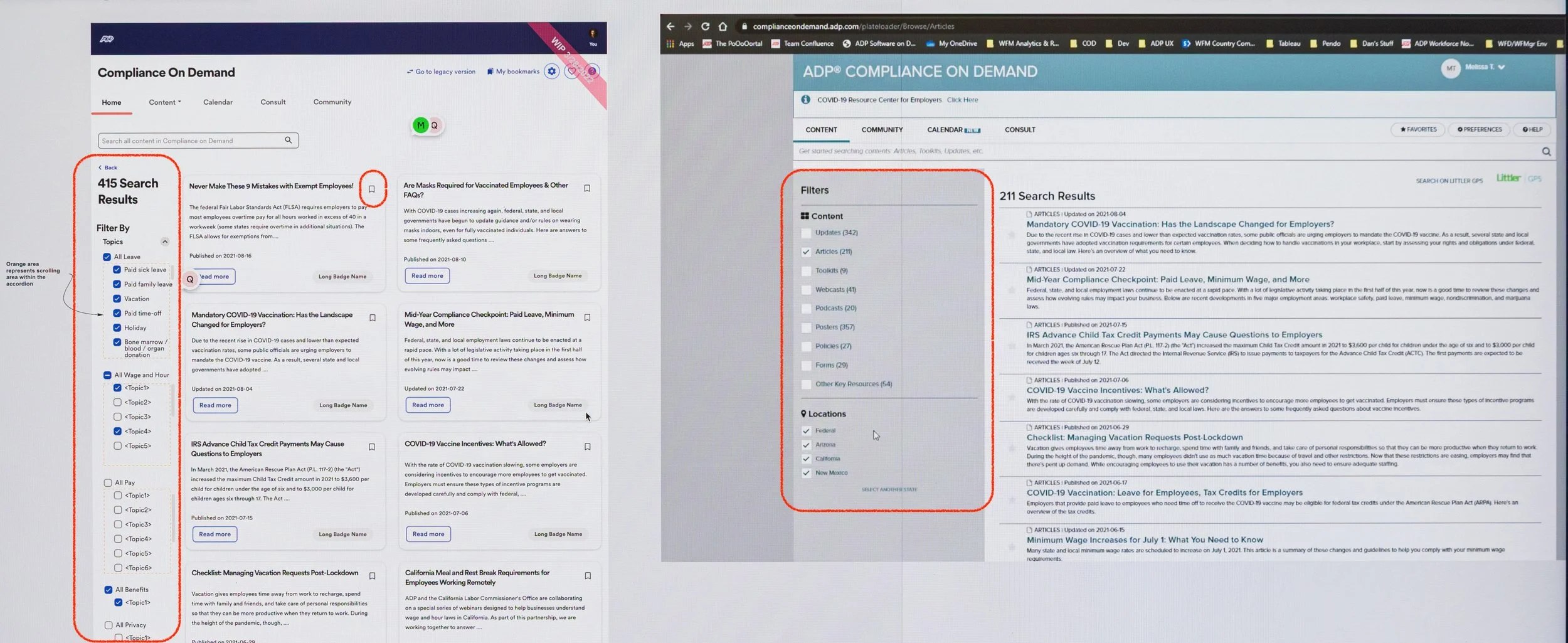Toggle the 'All Wage and Hour' checkbox

point(107,375)
